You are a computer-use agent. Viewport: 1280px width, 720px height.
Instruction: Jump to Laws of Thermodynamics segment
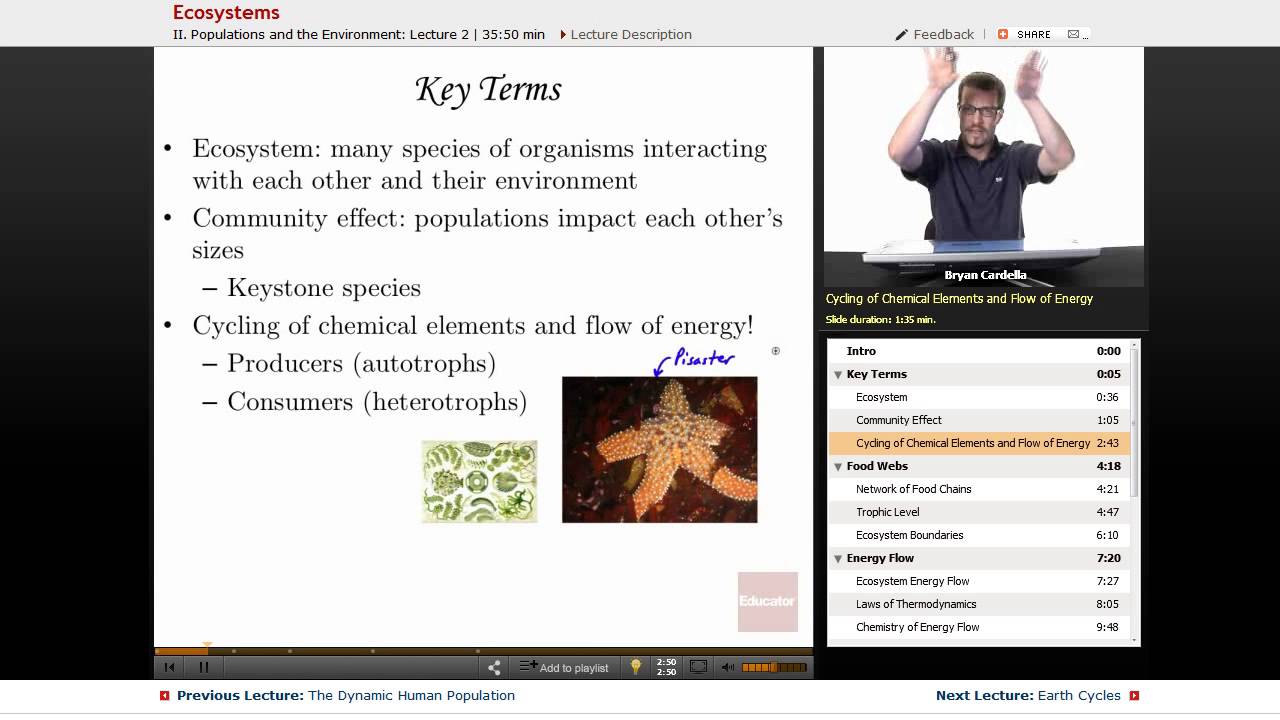pyautogui.click(x=979, y=604)
